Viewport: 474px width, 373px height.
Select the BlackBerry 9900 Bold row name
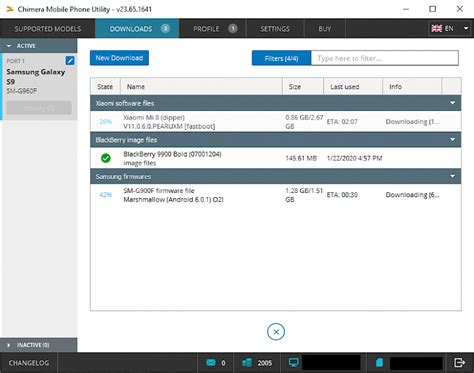point(172,158)
